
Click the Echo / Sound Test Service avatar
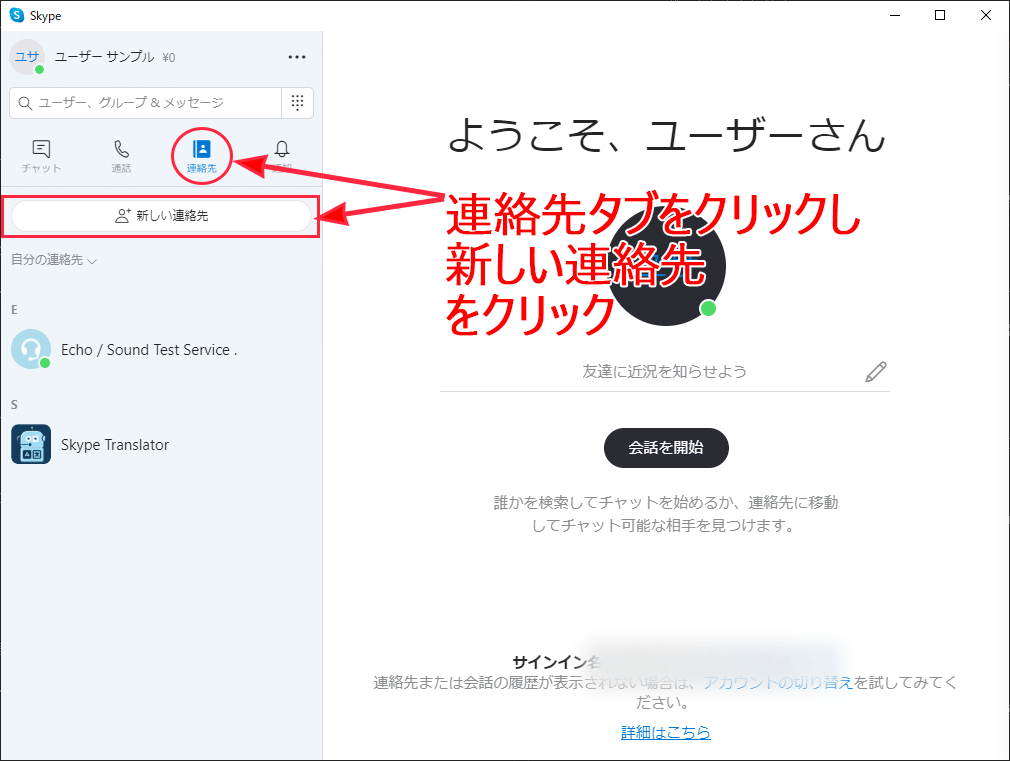click(x=31, y=350)
